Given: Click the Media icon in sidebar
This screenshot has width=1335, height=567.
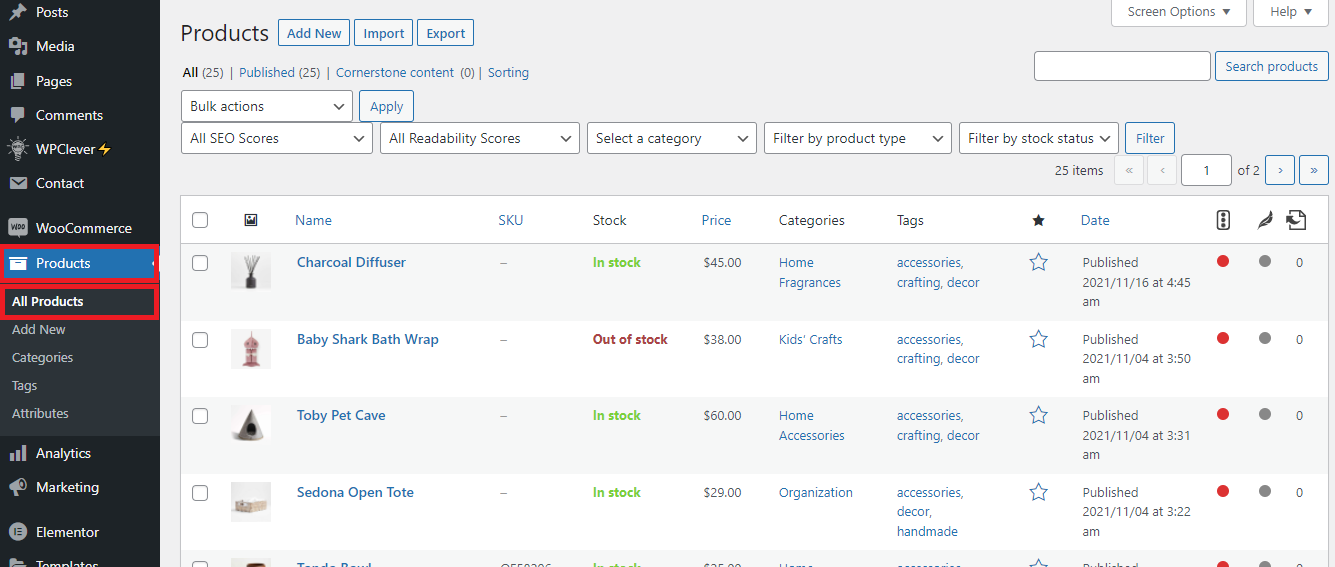Looking at the screenshot, I should tap(18, 46).
